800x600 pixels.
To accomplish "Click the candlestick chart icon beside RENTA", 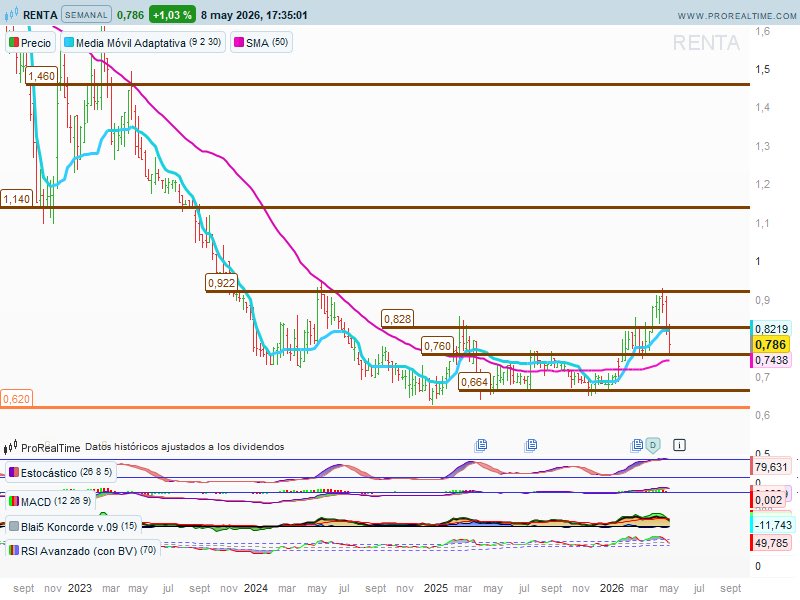I will (x=11, y=13).
